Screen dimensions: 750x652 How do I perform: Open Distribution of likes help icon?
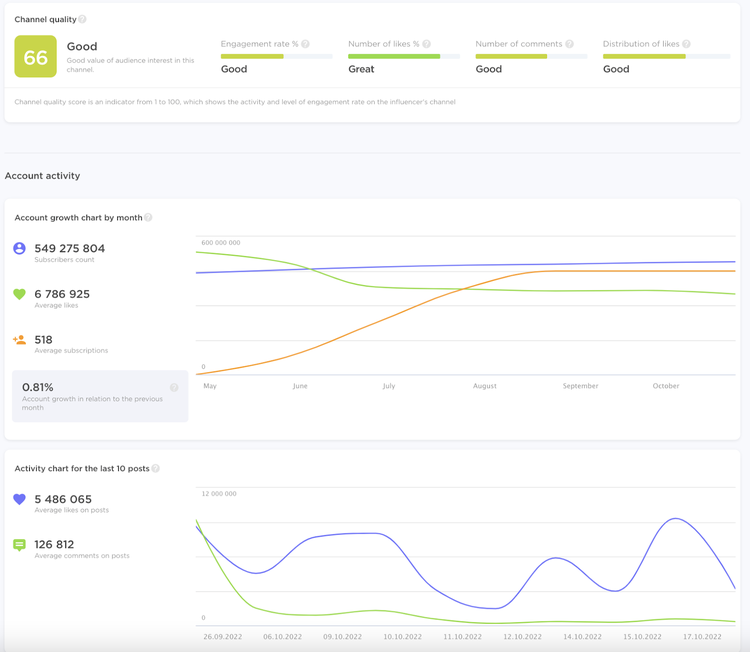click(x=686, y=44)
